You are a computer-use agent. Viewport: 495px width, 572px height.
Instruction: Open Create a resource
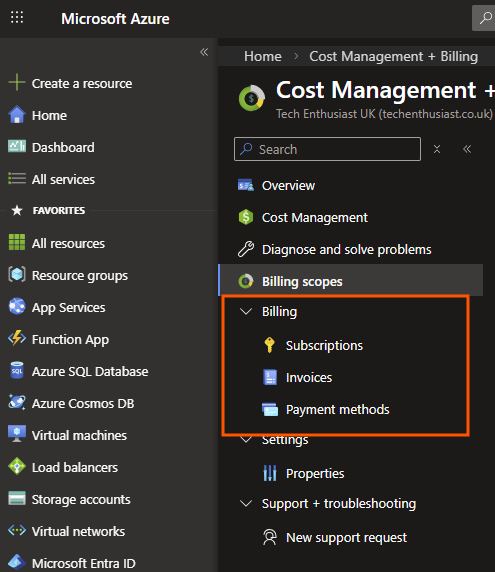82,84
